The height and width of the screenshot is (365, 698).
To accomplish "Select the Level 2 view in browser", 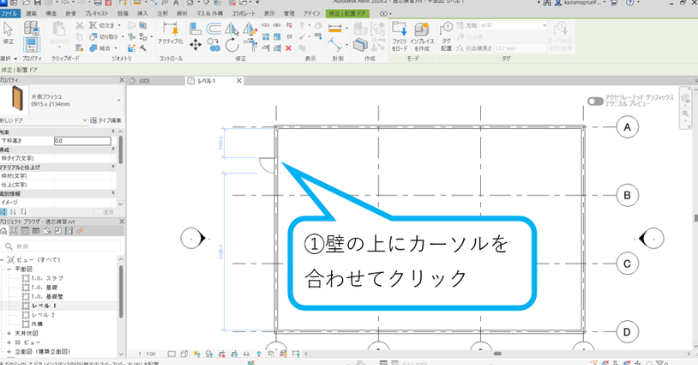I will coord(43,315).
